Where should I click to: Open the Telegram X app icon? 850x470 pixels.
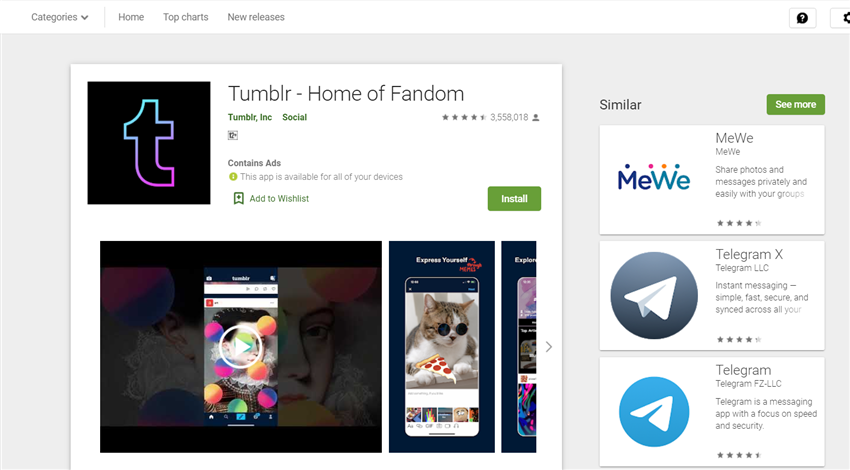pyautogui.click(x=654, y=295)
